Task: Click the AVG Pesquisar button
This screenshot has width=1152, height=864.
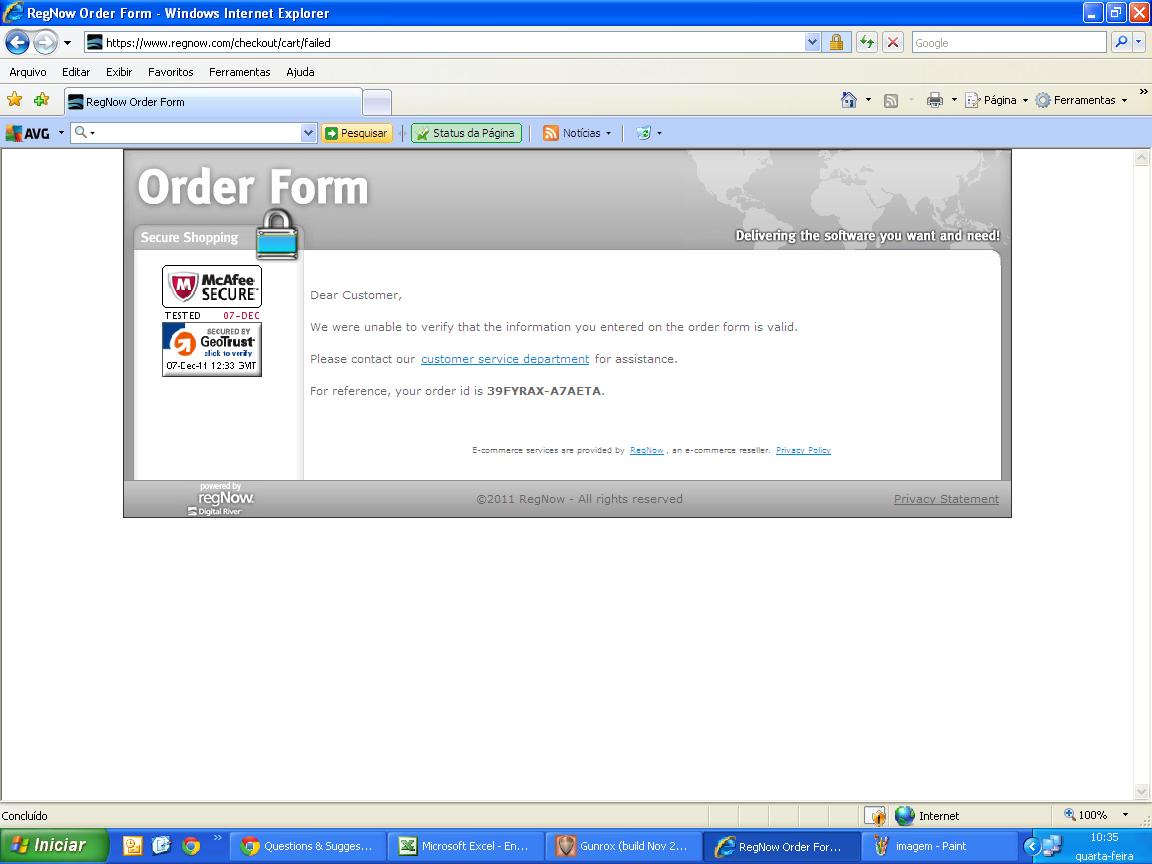Action: pos(357,133)
